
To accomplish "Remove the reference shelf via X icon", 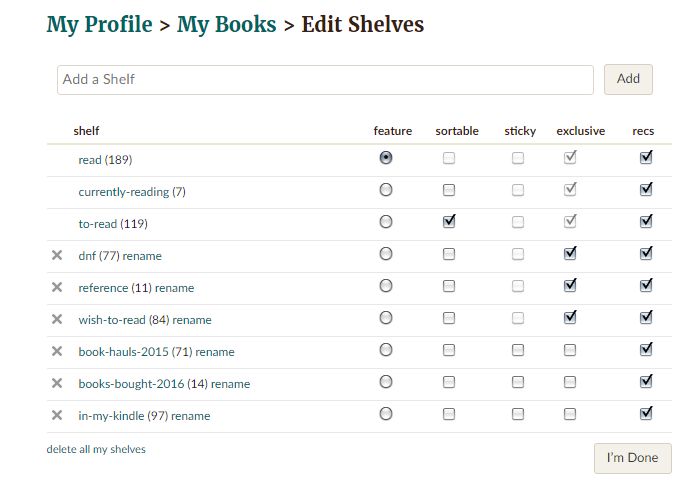I will coord(57,287).
